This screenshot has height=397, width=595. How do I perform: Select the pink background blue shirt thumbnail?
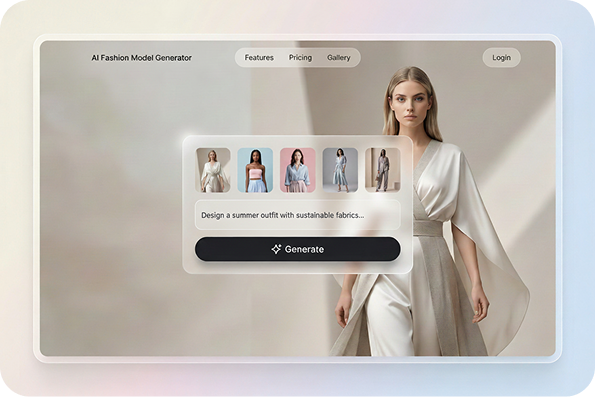coord(298,170)
